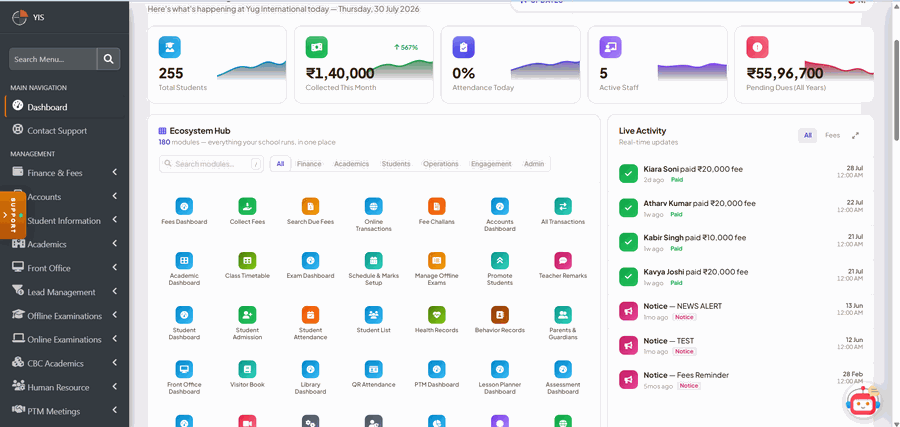This screenshot has width=900, height=427.
Task: Open the Pending Dues stat card
Action: (804, 64)
